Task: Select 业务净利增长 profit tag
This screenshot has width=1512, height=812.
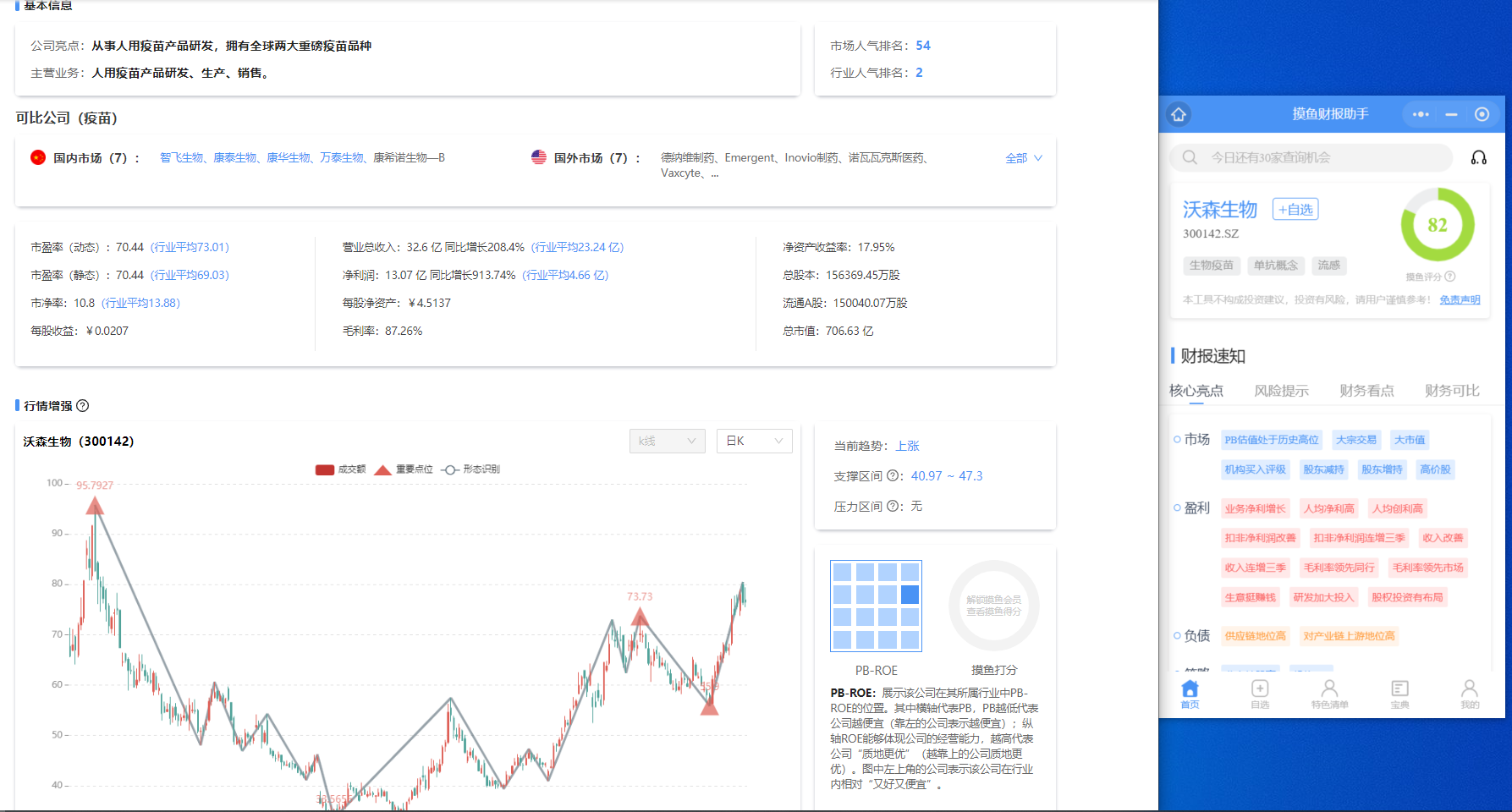Action: click(1255, 508)
